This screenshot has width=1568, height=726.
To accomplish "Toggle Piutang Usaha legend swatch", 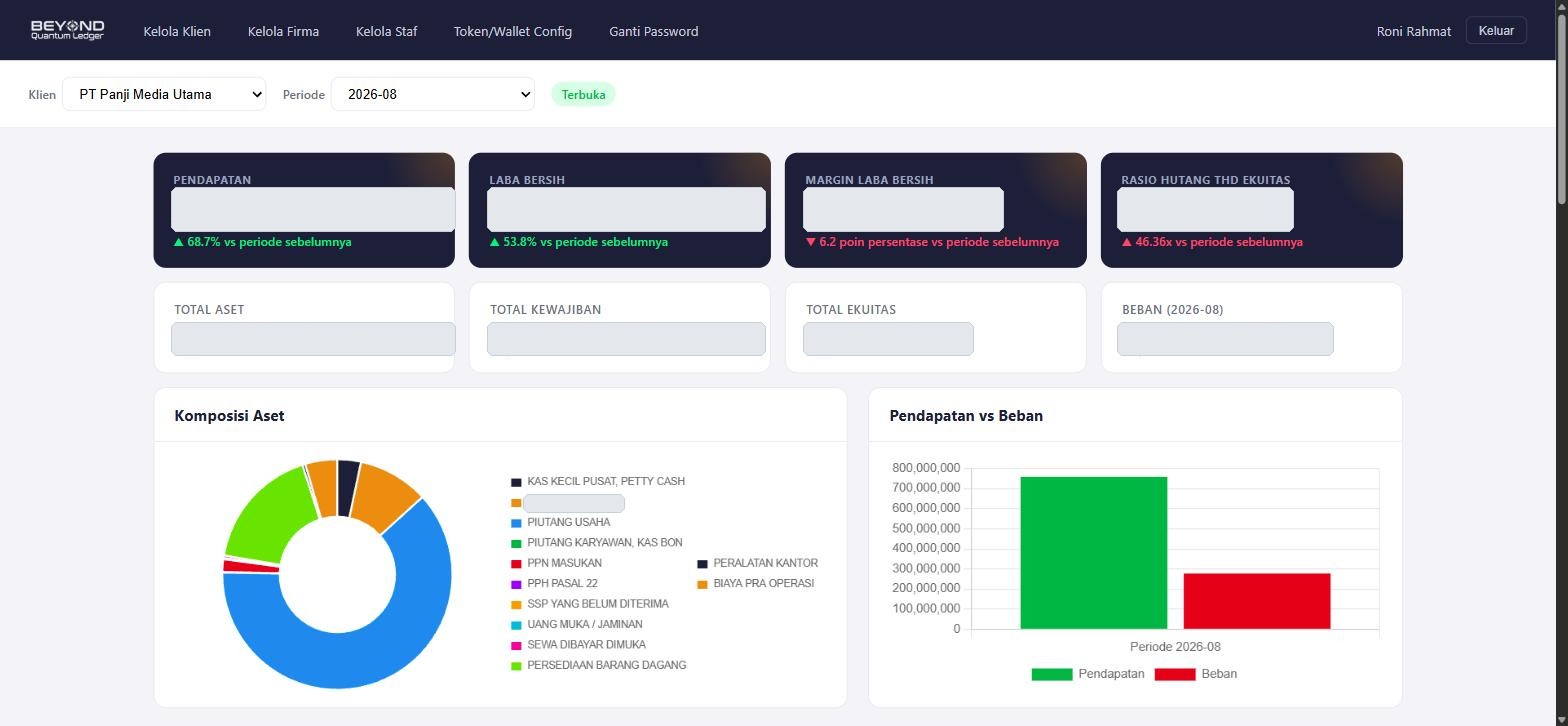I will (516, 523).
